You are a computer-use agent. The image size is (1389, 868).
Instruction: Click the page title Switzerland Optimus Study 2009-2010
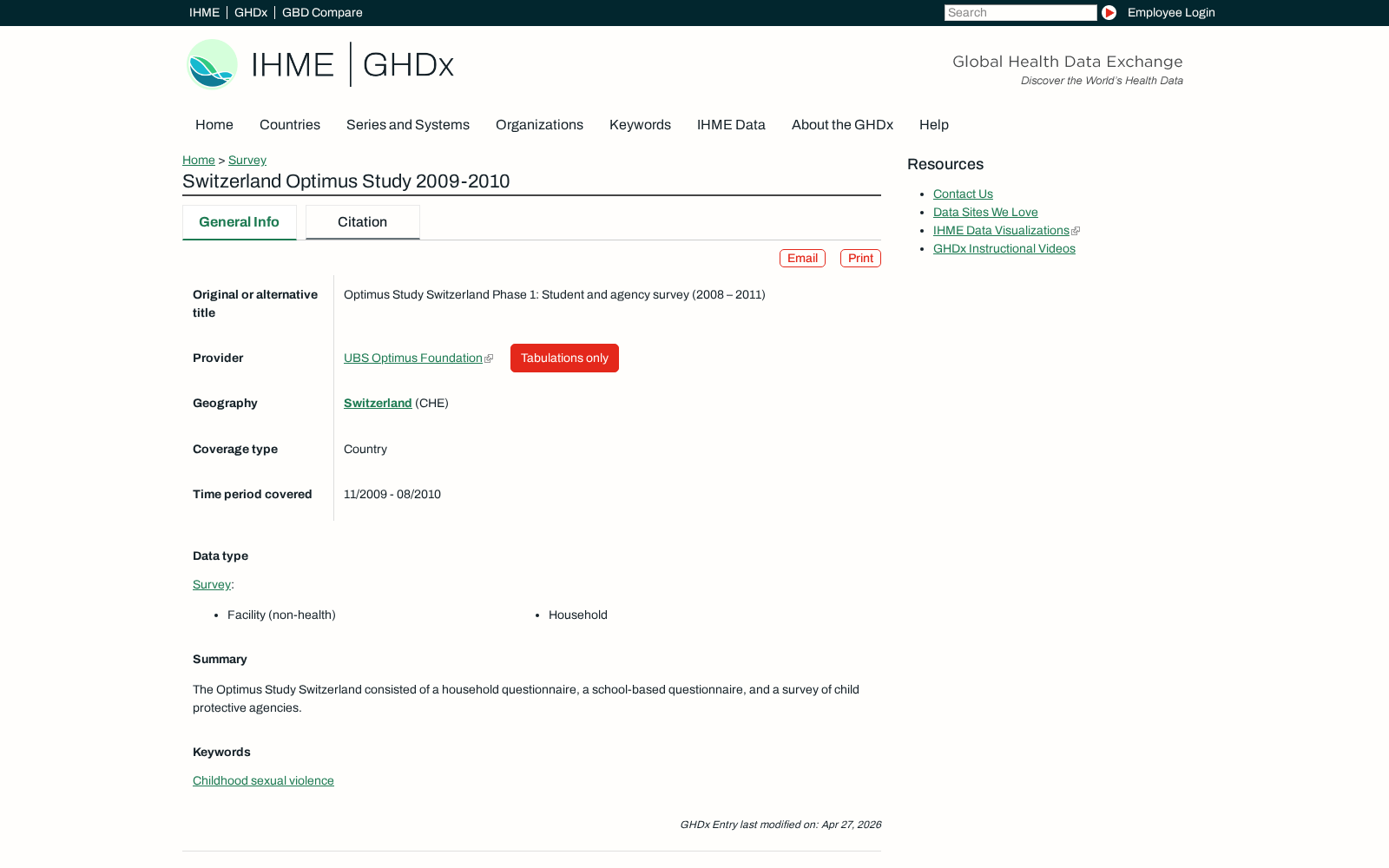tap(346, 181)
